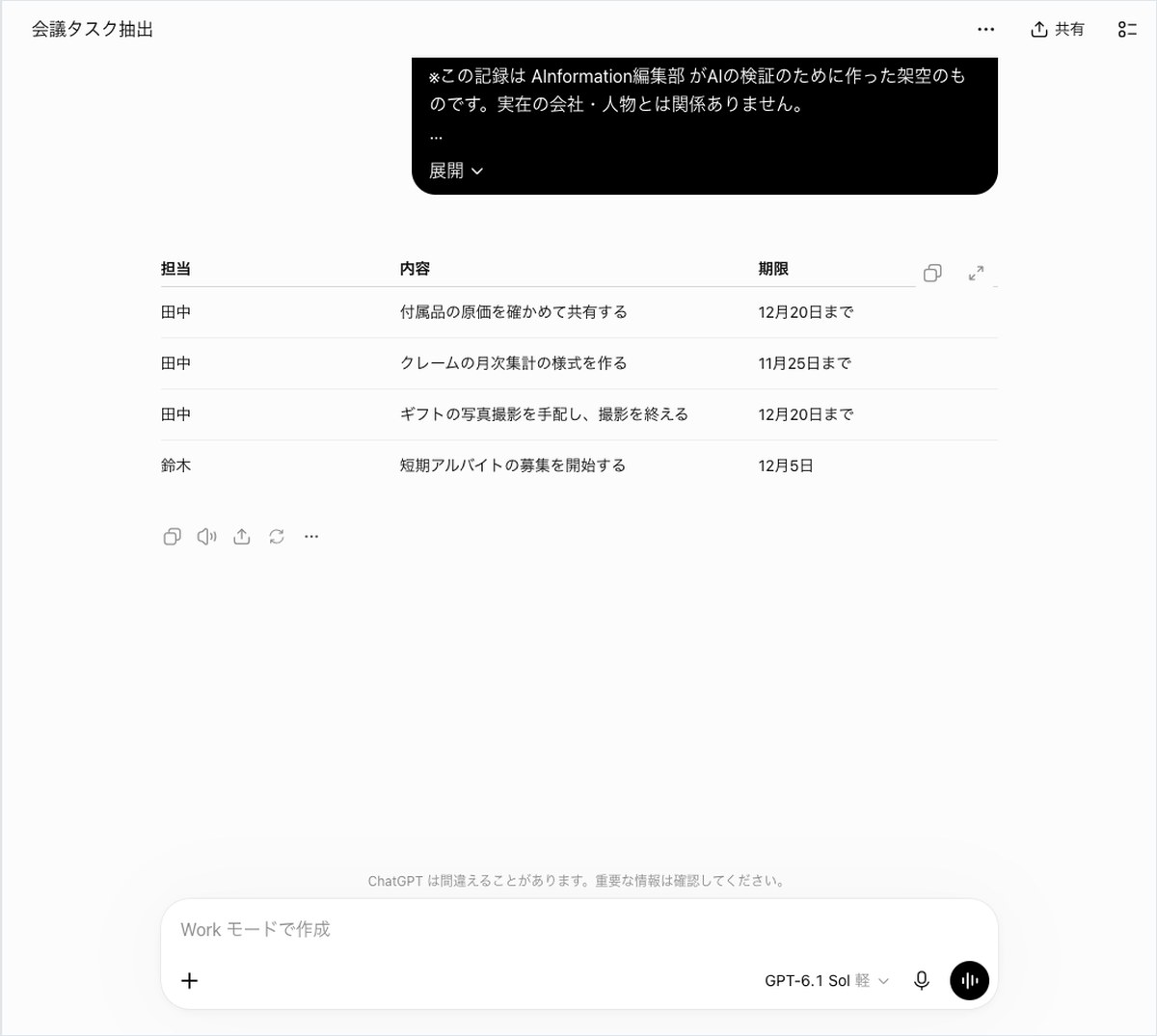Click the cell 付属品の原価を確かめて共有する
The width and height of the screenshot is (1157, 1036).
[514, 312]
